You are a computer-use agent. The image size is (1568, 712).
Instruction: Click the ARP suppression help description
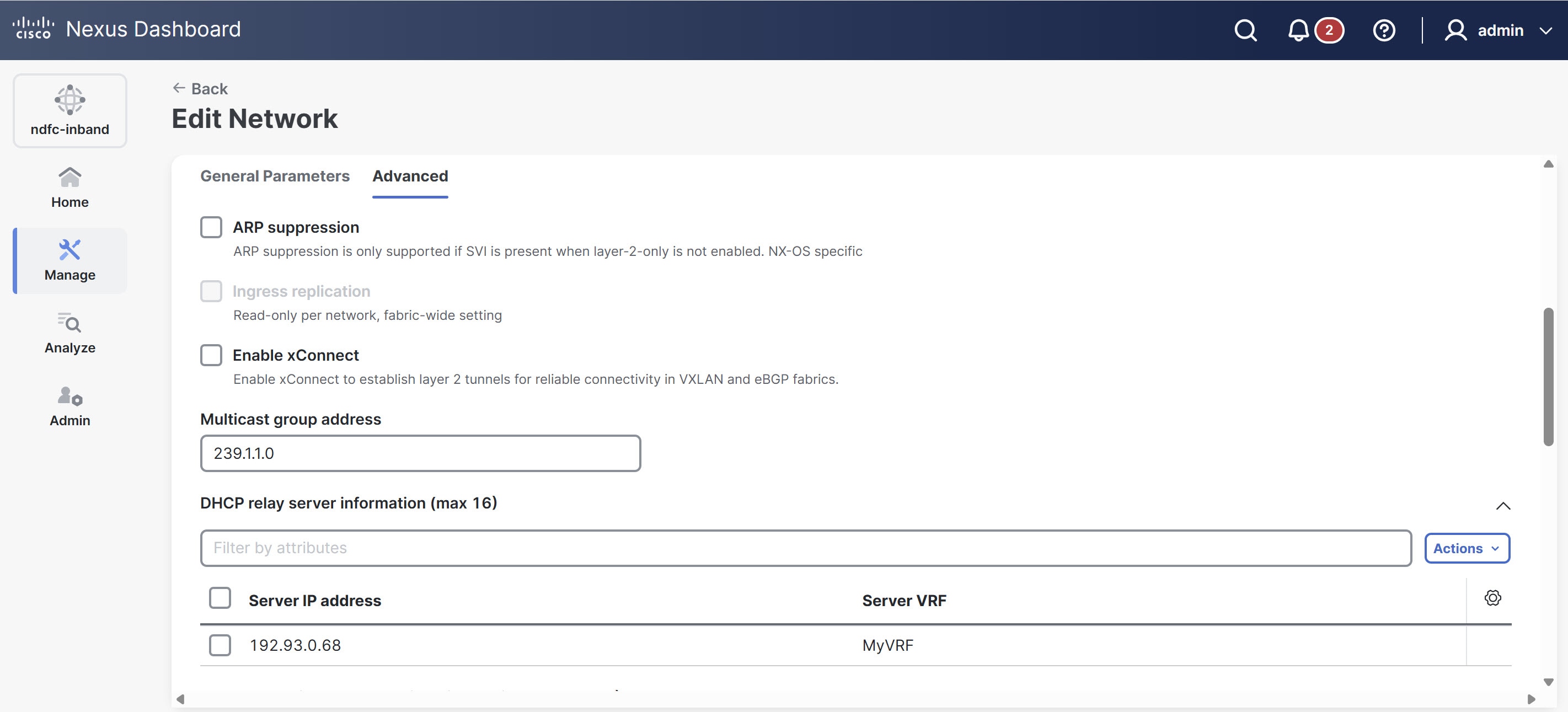(548, 251)
